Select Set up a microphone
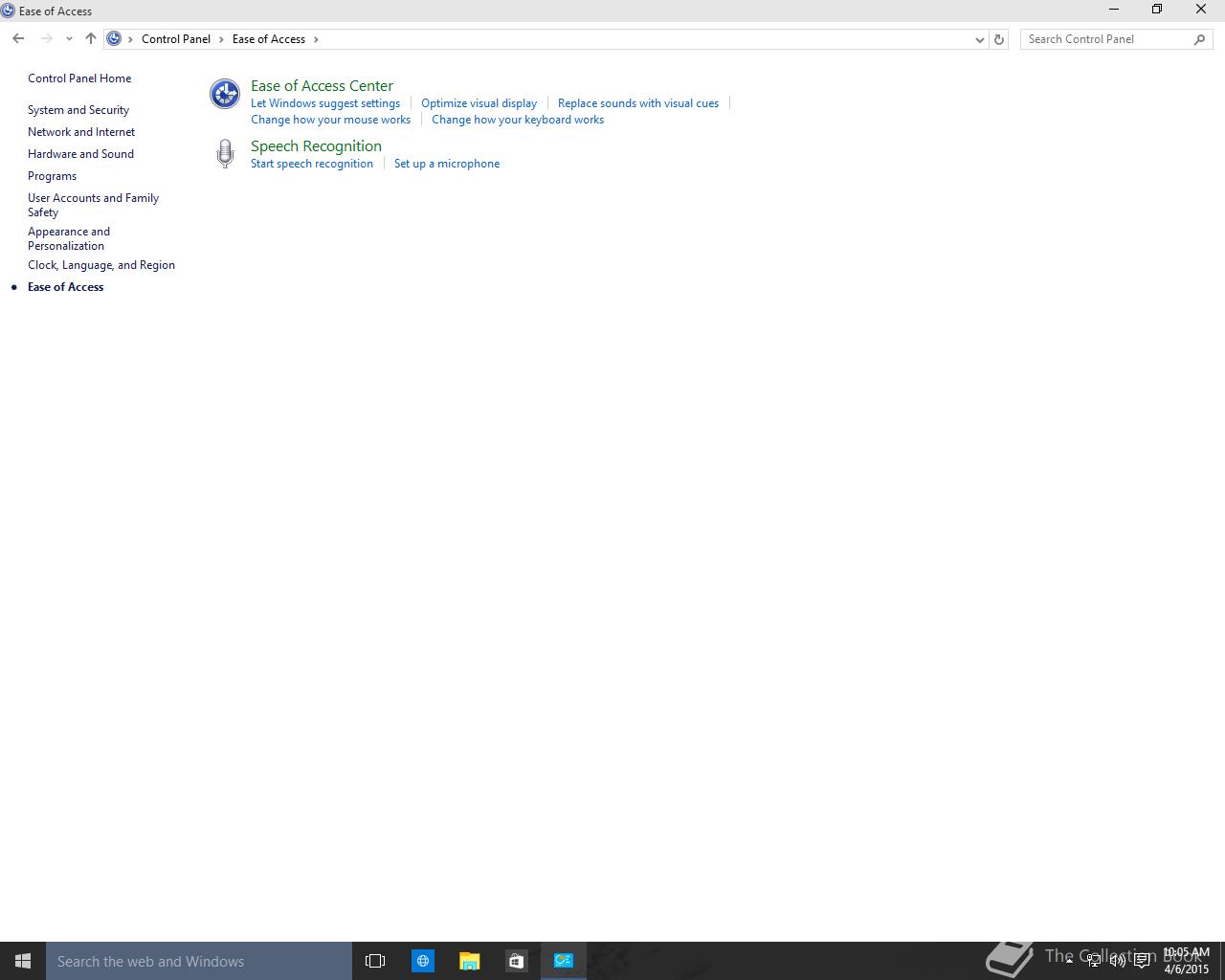Image resolution: width=1225 pixels, height=980 pixels. (x=447, y=164)
